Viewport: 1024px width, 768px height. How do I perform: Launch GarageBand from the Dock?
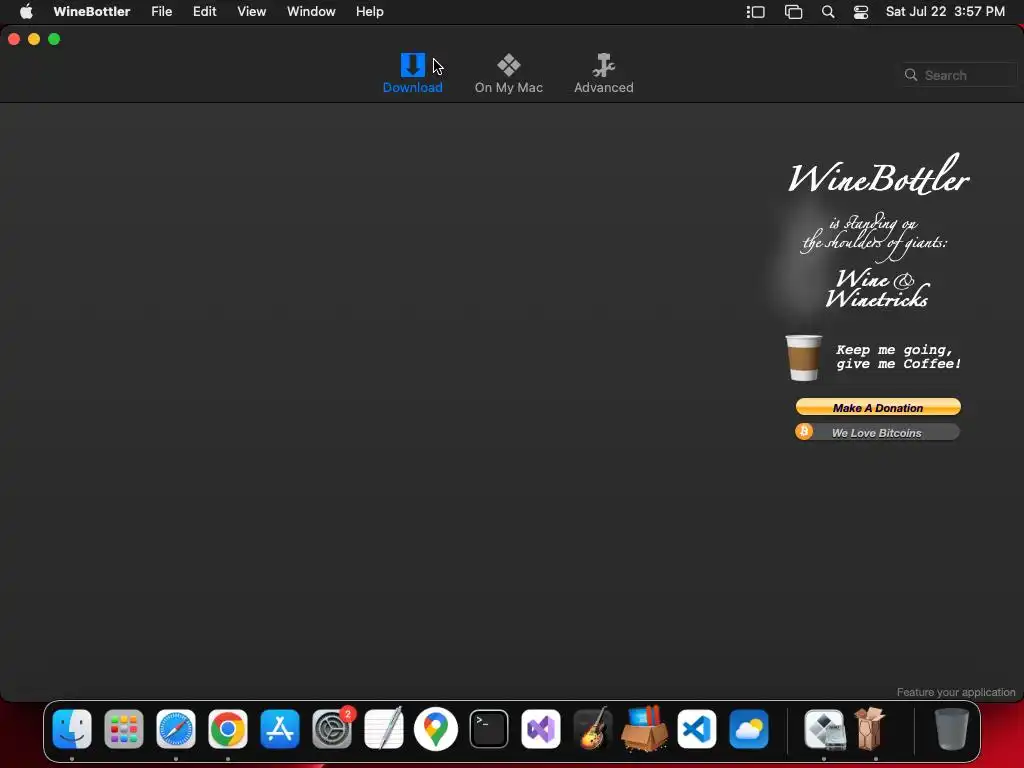[592, 729]
